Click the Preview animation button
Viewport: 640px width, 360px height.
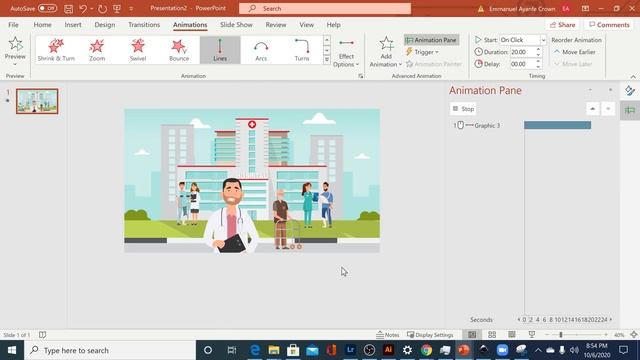tap(15, 51)
